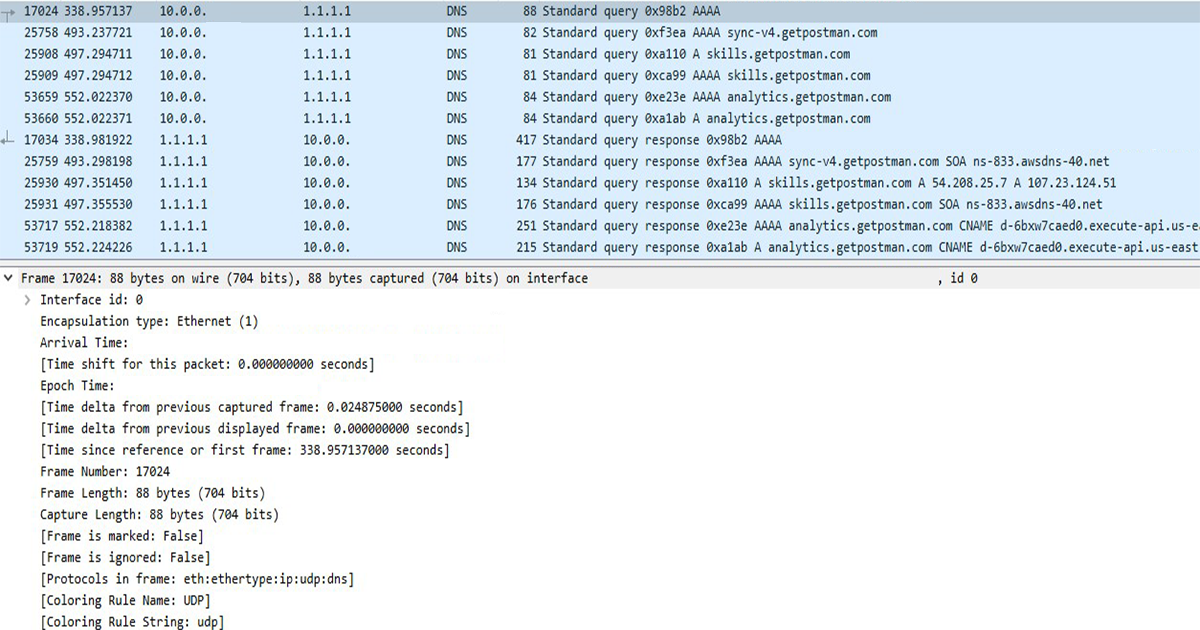Select Frame Length: 88 bytes line
The height and width of the screenshot is (630, 1200).
(x=153, y=494)
